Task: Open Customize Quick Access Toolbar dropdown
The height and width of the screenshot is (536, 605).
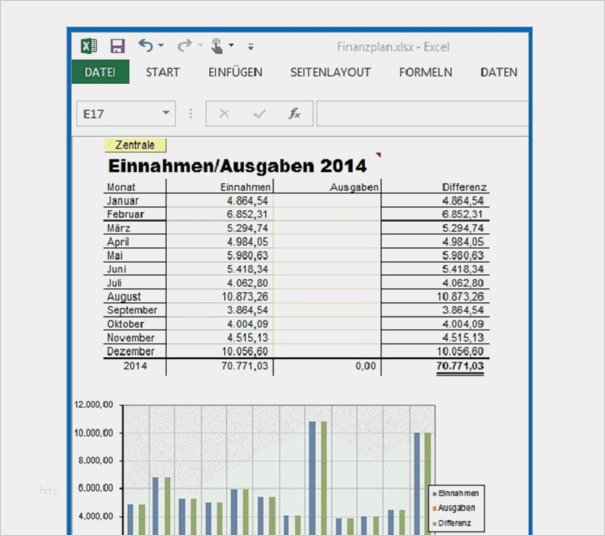Action: point(250,47)
